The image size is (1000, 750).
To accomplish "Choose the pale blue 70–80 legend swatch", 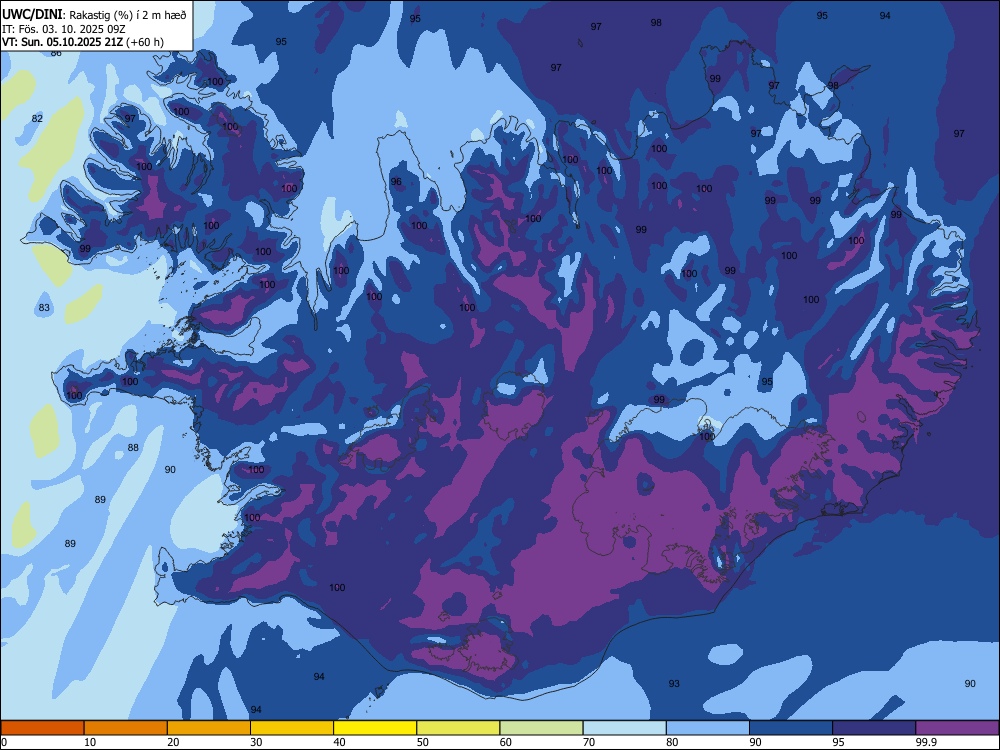I will [624, 728].
